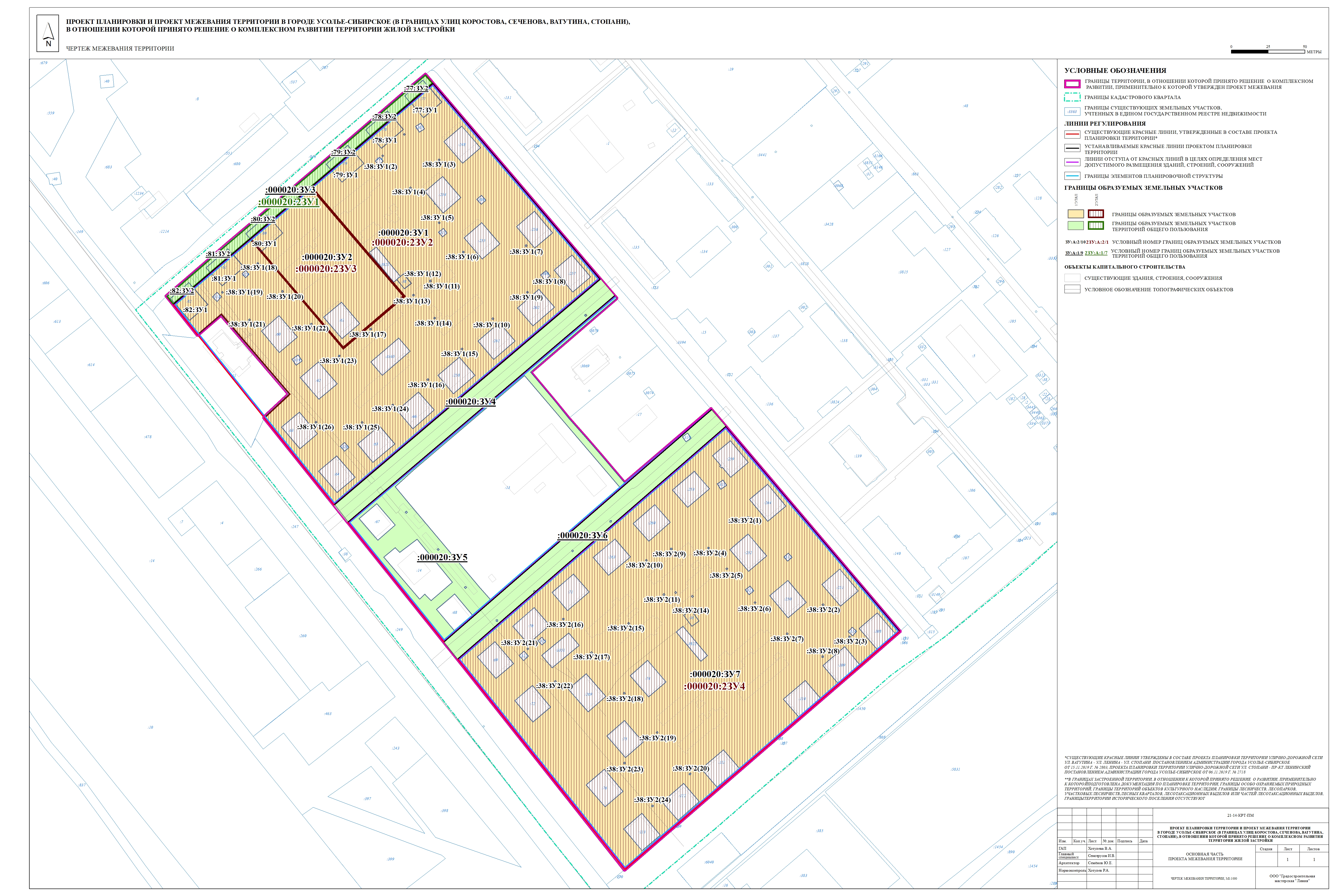Click plot label ':38:ЗУ1(7)'
The height and width of the screenshot is (896, 1336).
[x=527, y=251]
